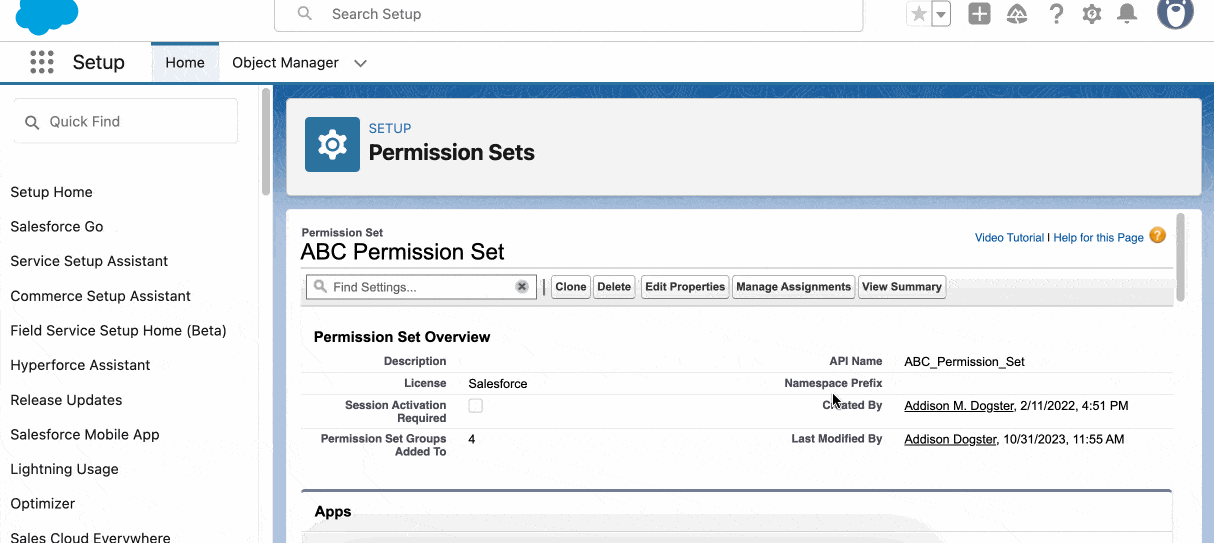Viewport: 1214px width, 543px height.
Task: Click the Find Settings magnifier icon
Action: point(320,287)
